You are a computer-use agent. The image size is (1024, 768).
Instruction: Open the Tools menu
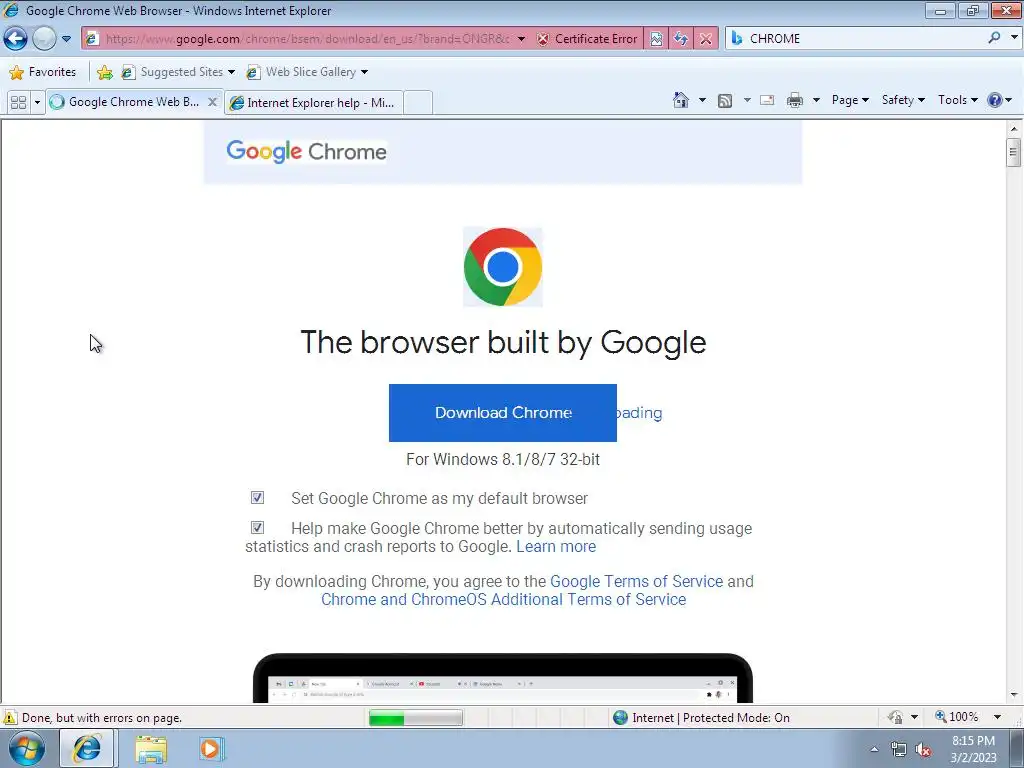coord(957,100)
